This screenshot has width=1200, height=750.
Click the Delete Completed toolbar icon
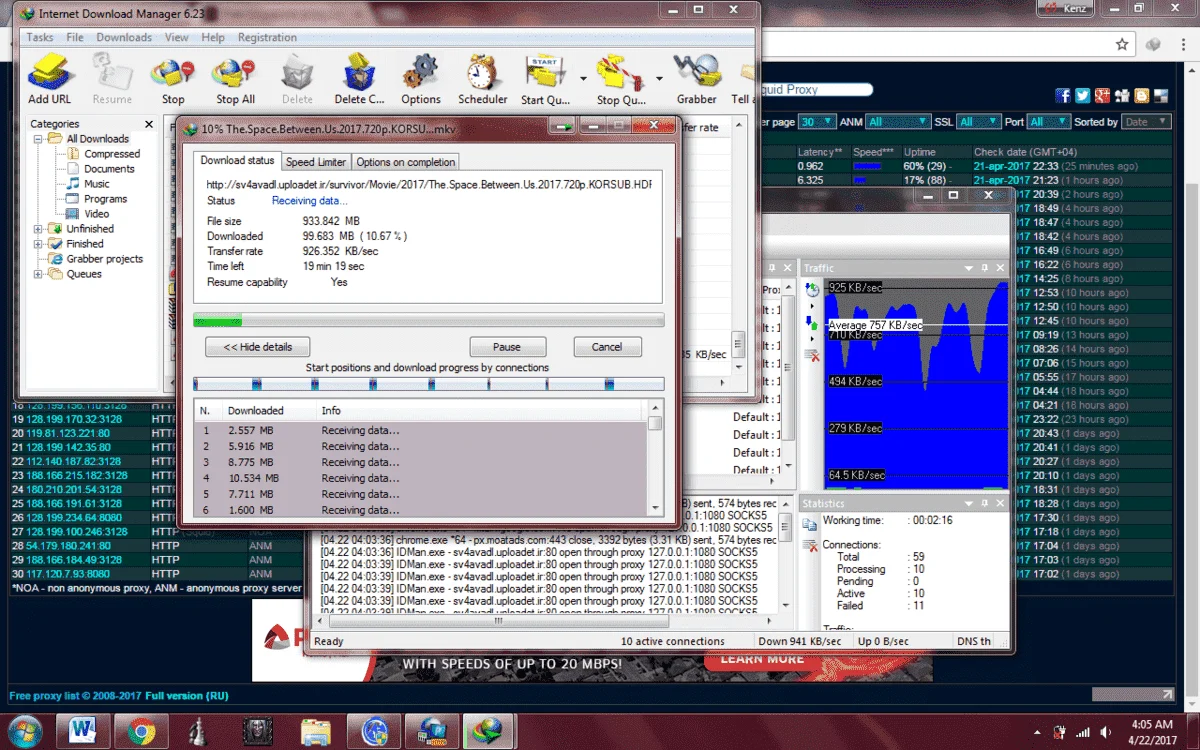(359, 80)
